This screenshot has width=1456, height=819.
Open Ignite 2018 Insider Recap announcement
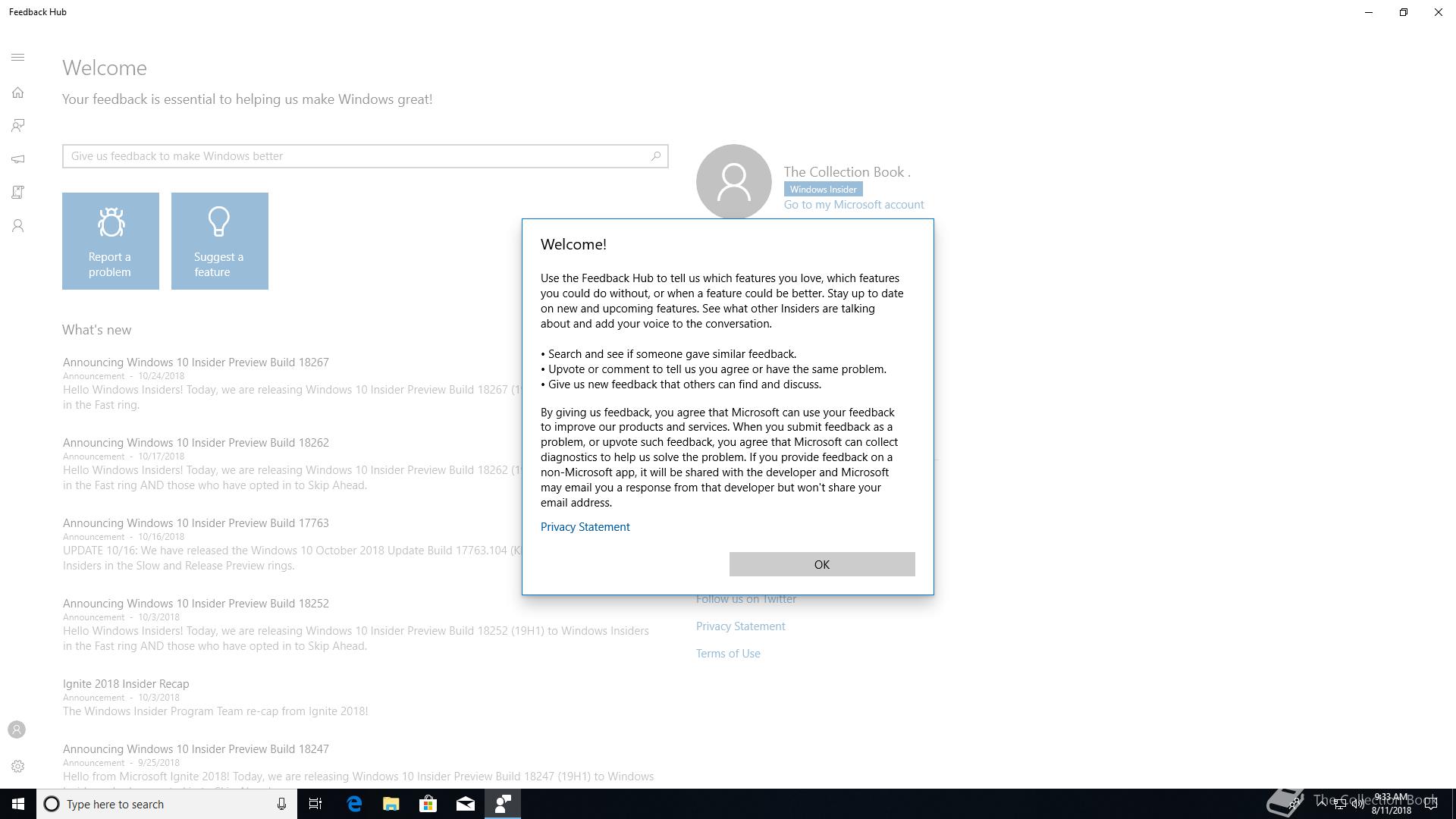point(126,684)
